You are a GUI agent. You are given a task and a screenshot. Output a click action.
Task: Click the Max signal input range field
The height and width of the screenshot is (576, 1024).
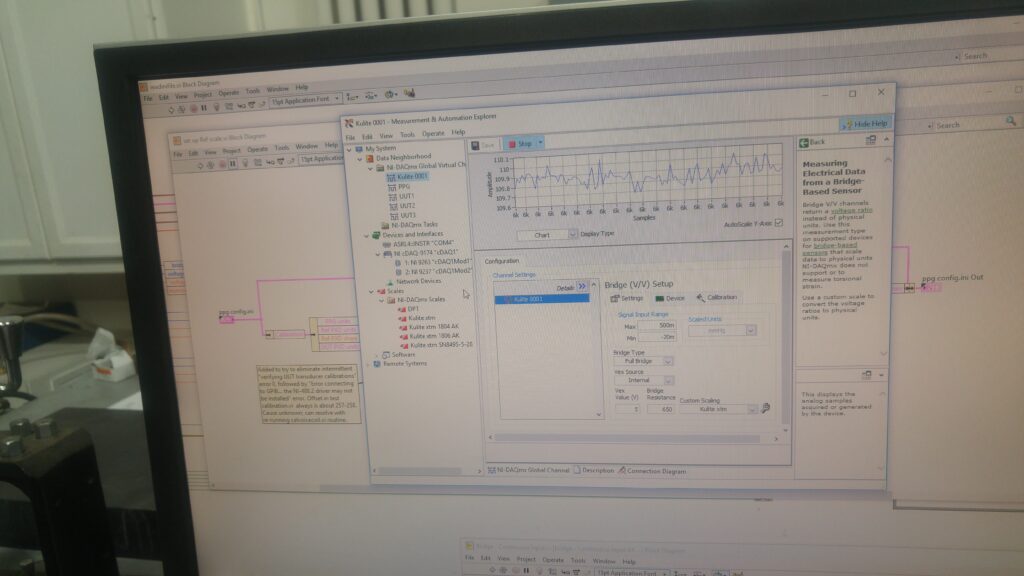coord(657,326)
